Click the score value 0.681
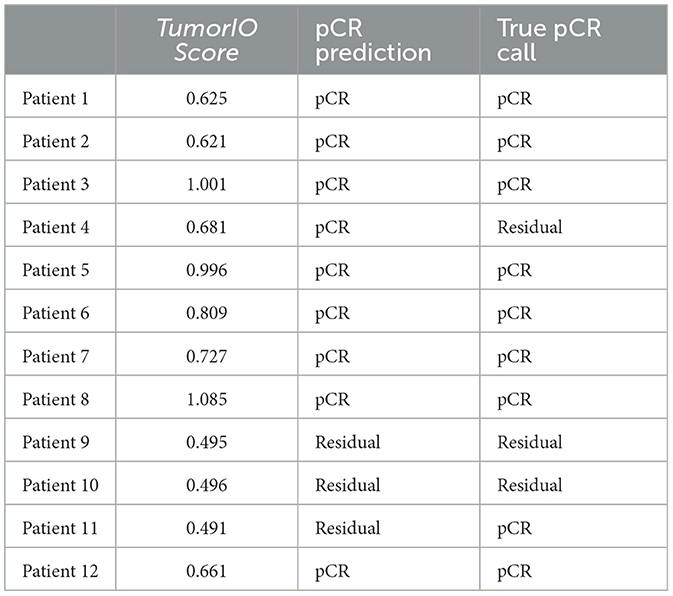 coord(206,227)
